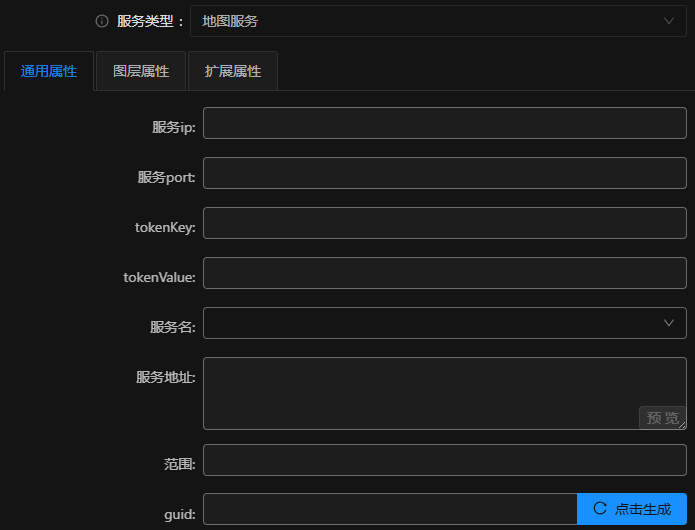
Task: Focus the 服务地址 text area
Action: coord(445,394)
